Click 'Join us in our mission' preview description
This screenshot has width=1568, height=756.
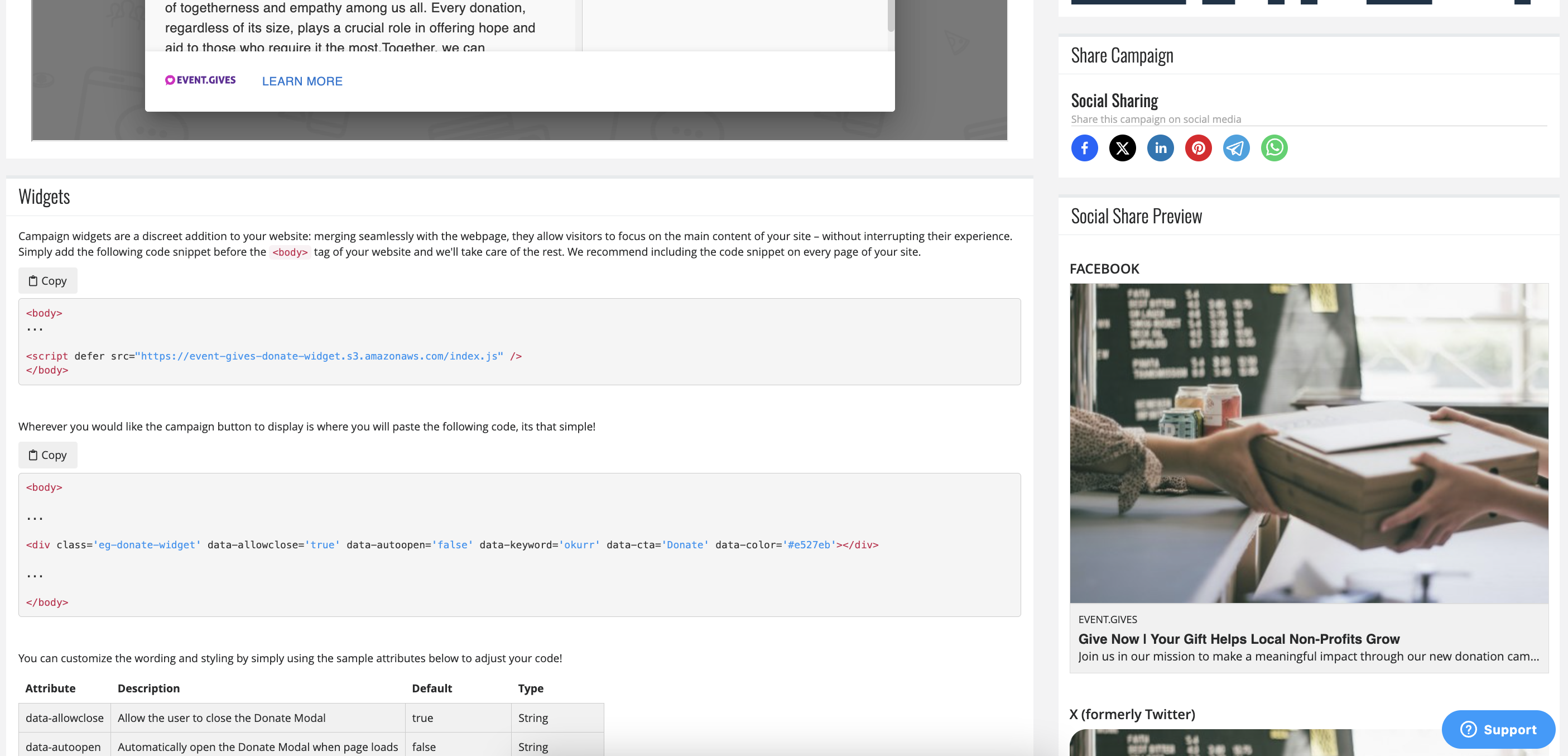pos(1308,656)
